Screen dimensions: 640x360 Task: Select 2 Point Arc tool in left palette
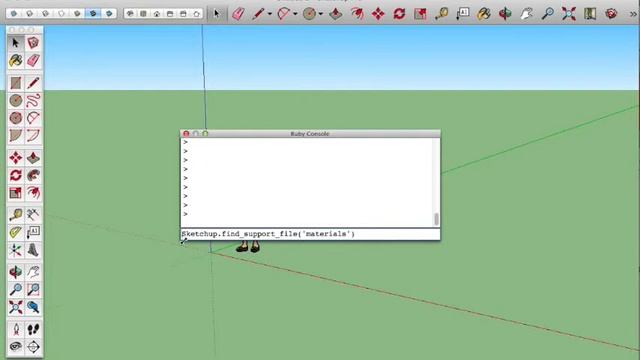[x=33, y=136]
